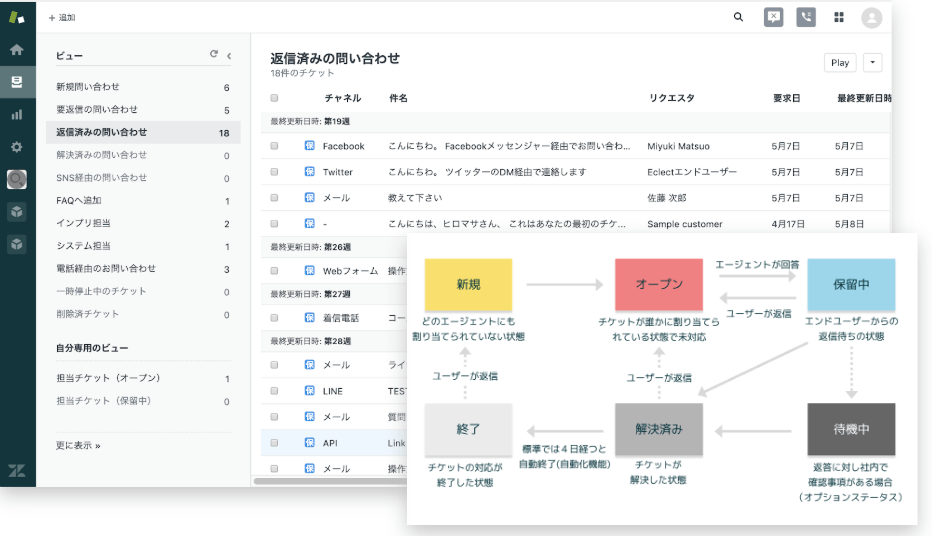Sort by the 要求日 column header
The image size is (932, 536).
787,98
